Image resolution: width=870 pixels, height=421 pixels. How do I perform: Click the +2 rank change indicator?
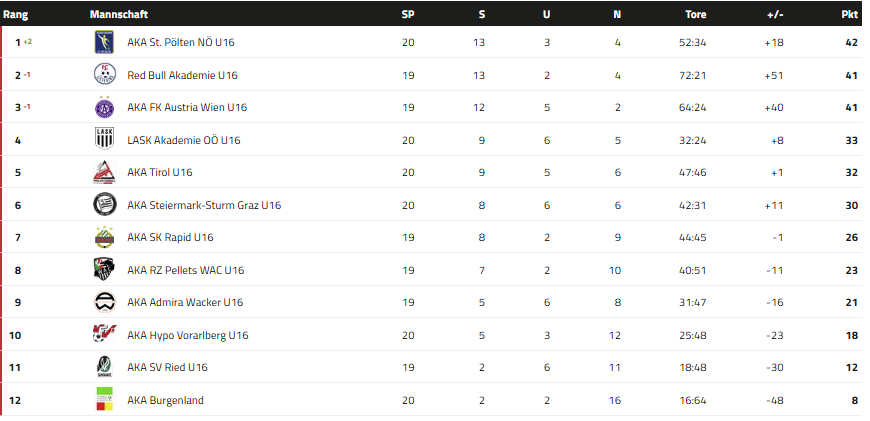pyautogui.click(x=28, y=42)
